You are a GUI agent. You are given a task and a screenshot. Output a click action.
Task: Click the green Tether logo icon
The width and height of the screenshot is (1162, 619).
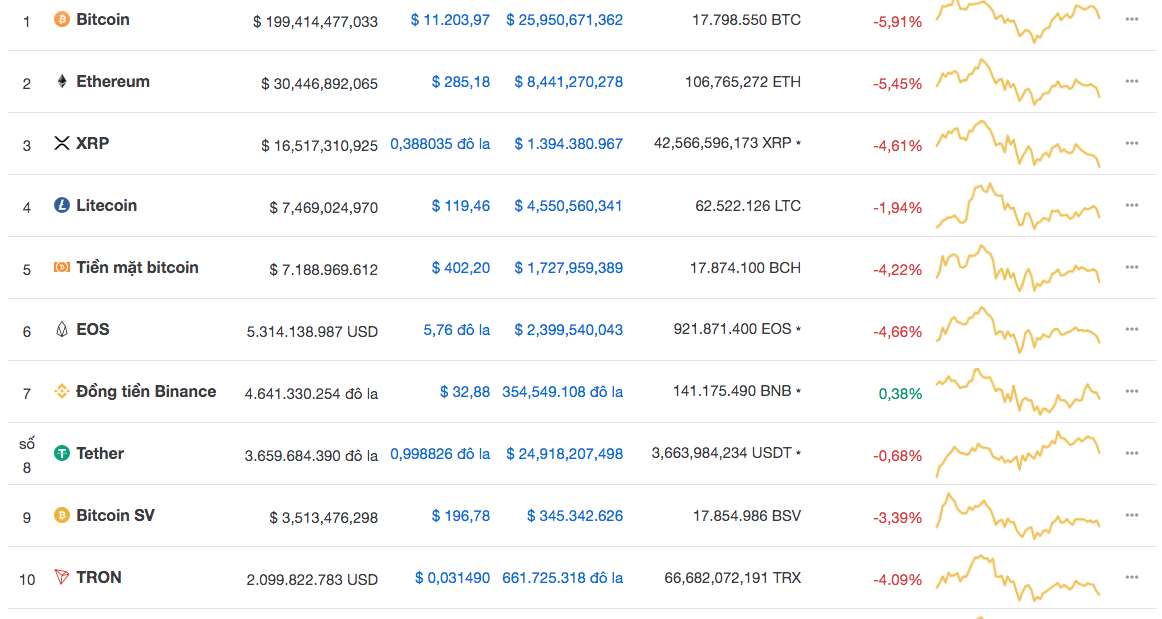coord(61,454)
